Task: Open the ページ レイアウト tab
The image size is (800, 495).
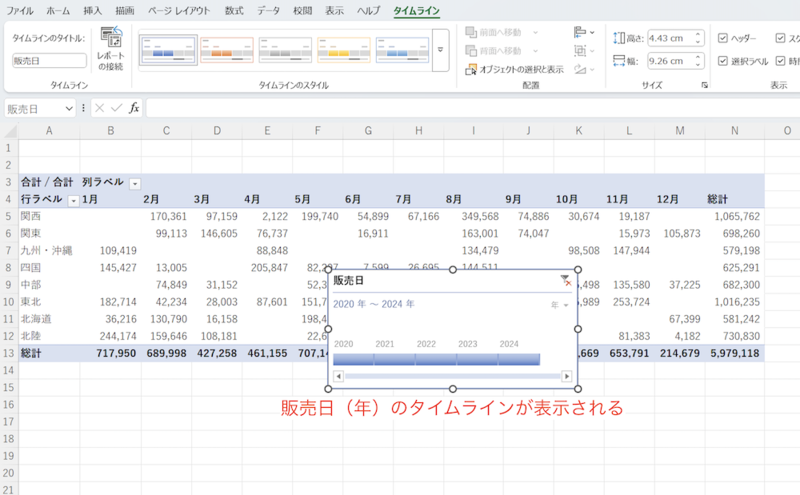Action: tap(179, 11)
